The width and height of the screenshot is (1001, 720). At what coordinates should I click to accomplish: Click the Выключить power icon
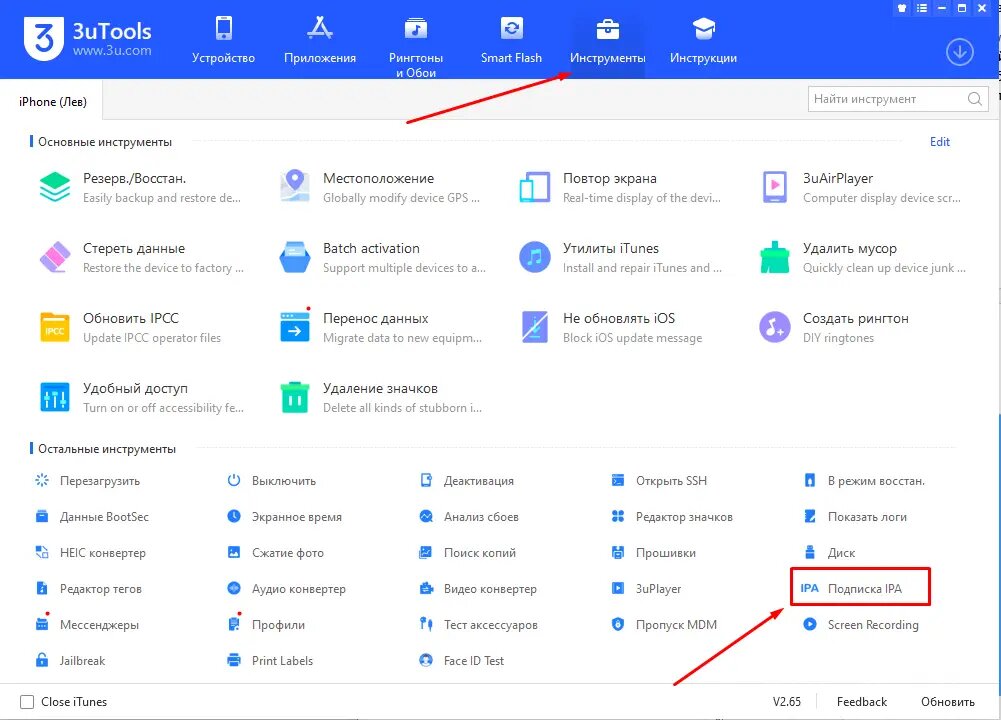click(234, 480)
